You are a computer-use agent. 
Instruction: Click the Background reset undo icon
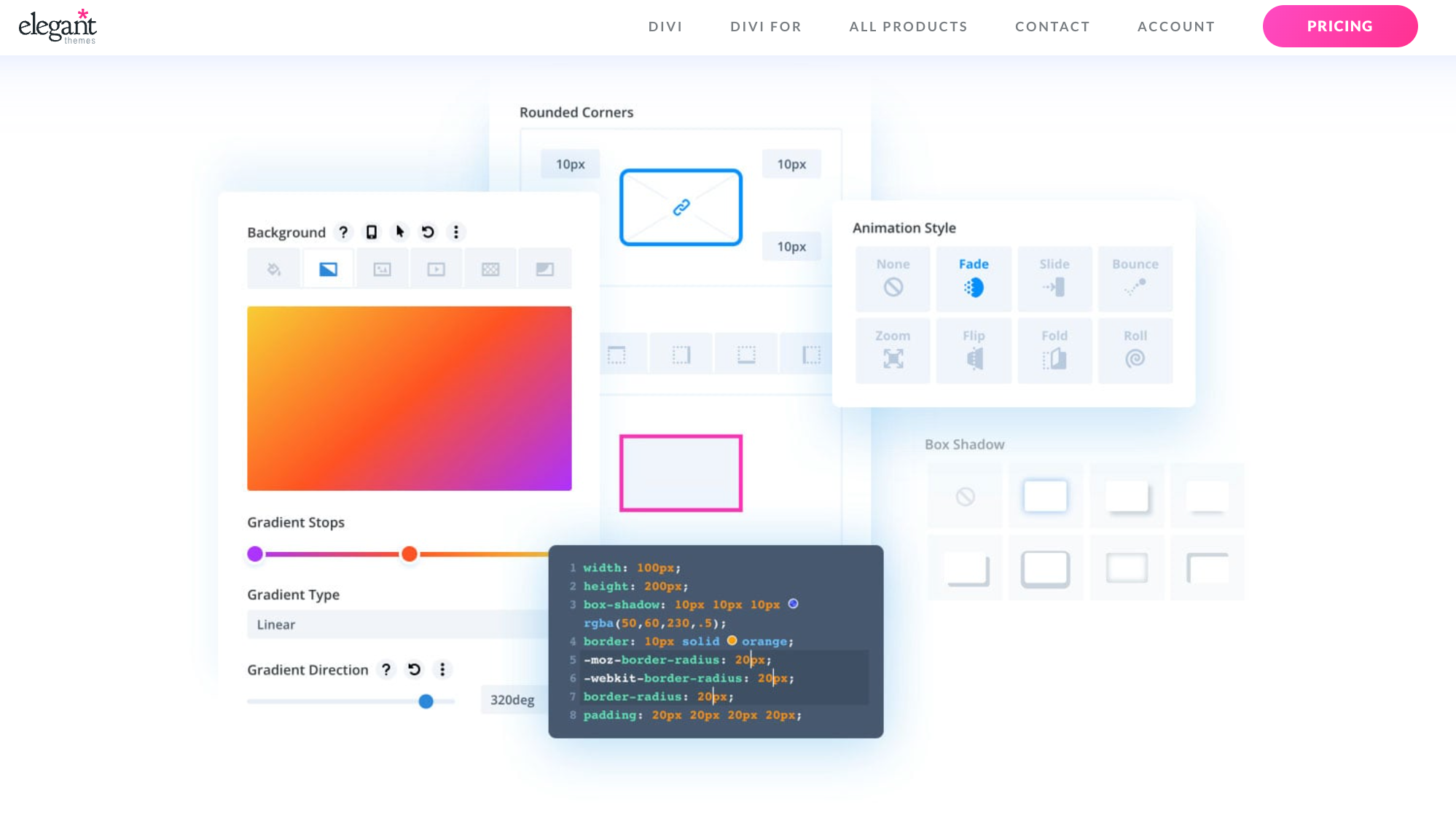(x=428, y=232)
